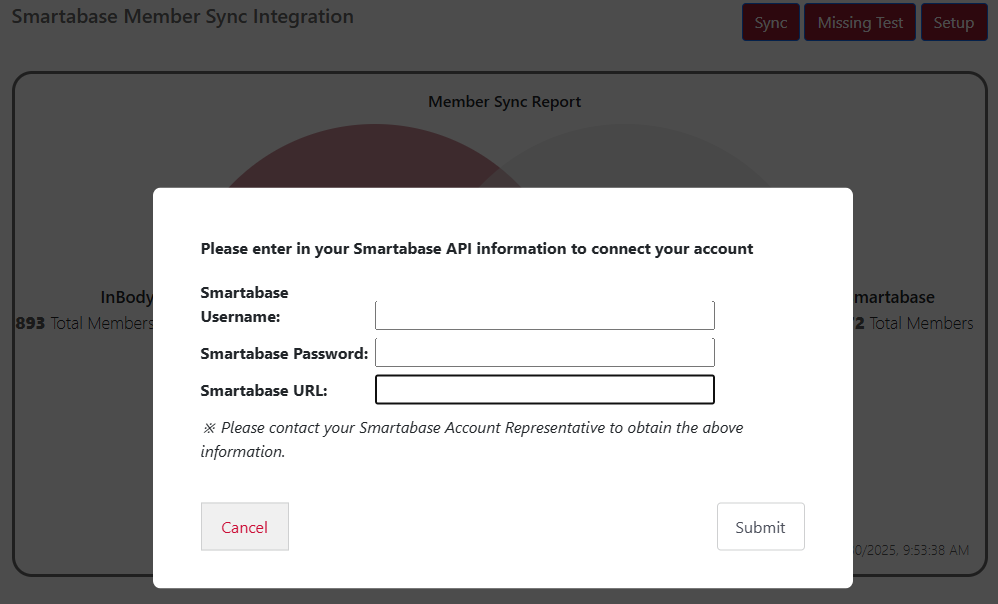The image size is (998, 604).
Task: Click the dialog instruction heading text
Action: 477,249
